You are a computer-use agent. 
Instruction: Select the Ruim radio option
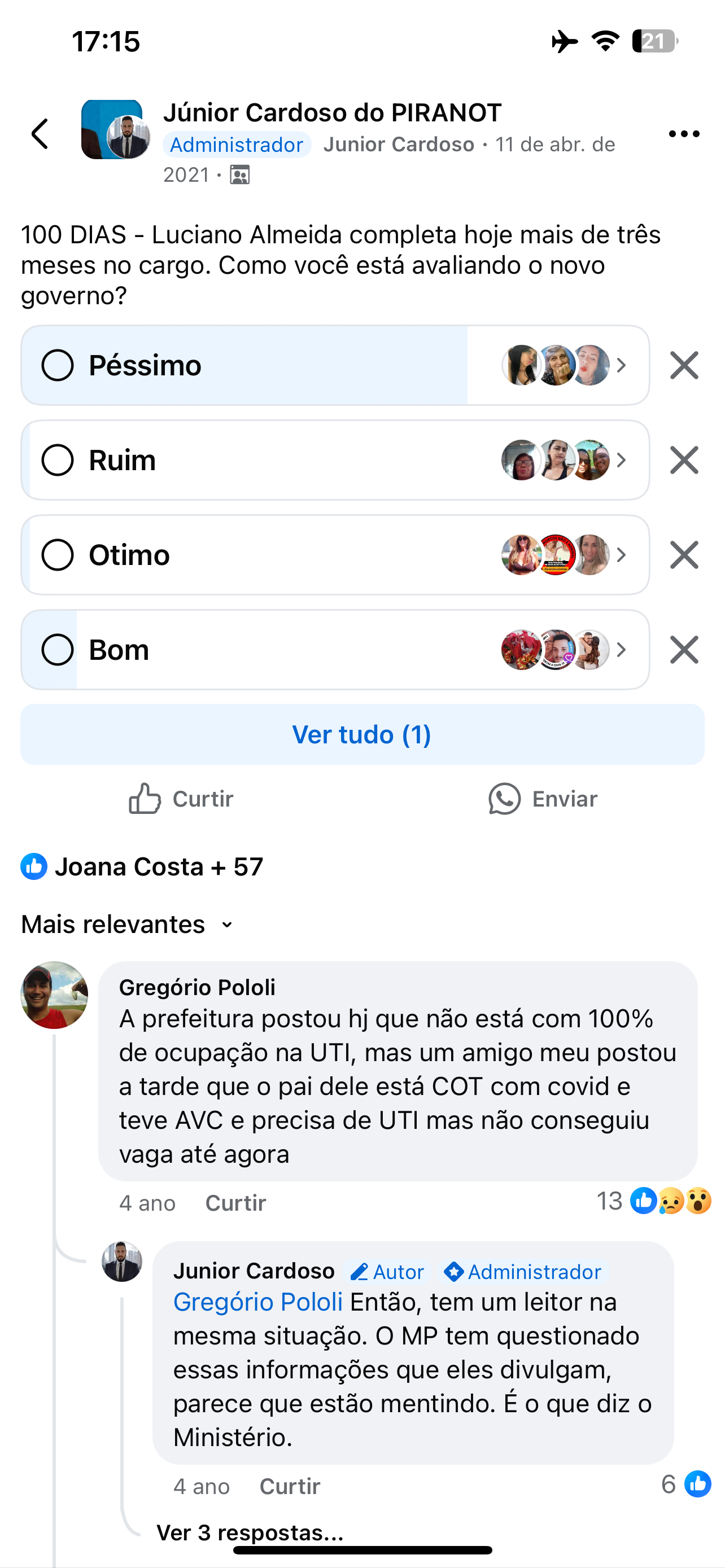[58, 460]
